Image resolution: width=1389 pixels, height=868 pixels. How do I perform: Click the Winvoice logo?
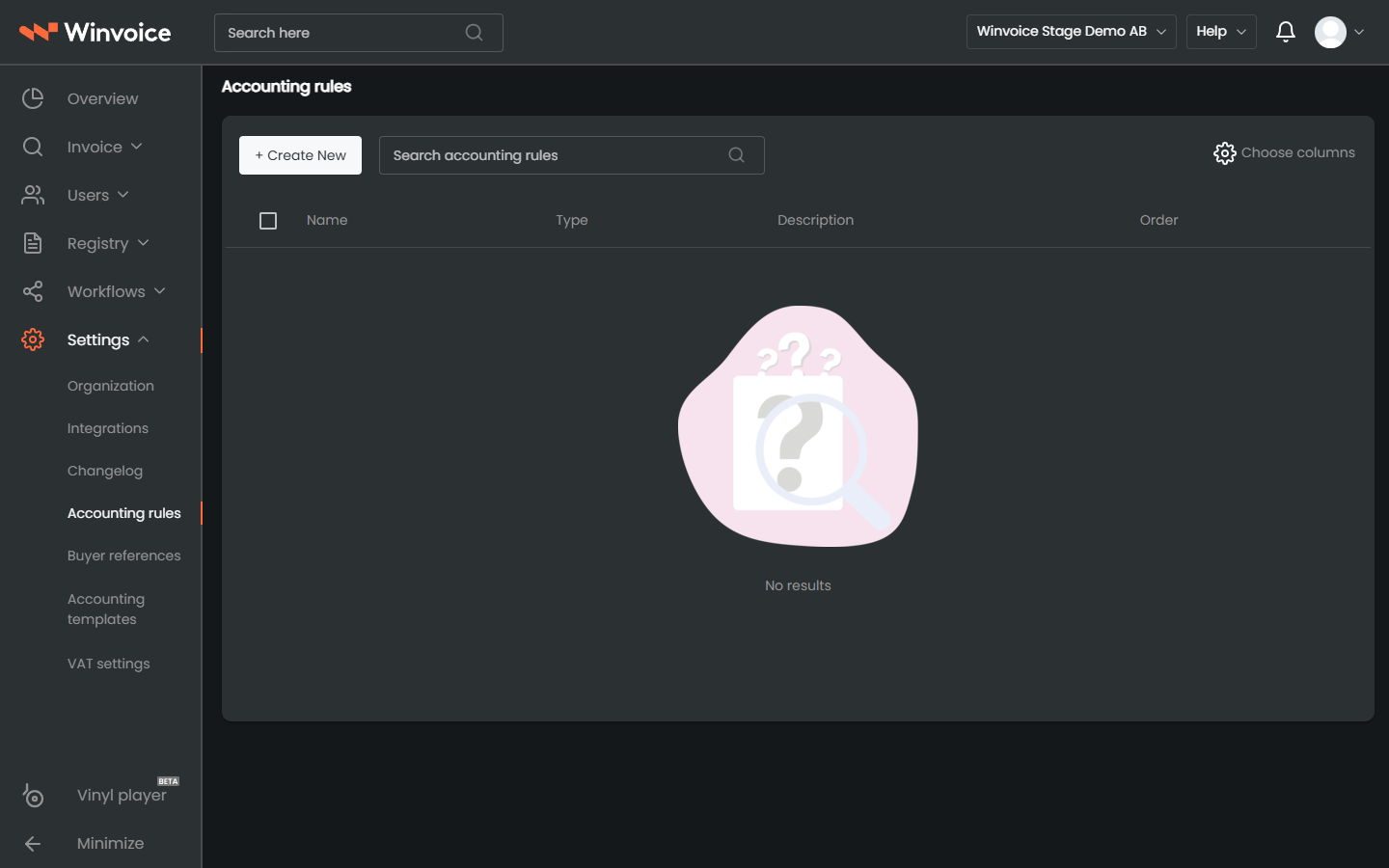[x=95, y=32]
